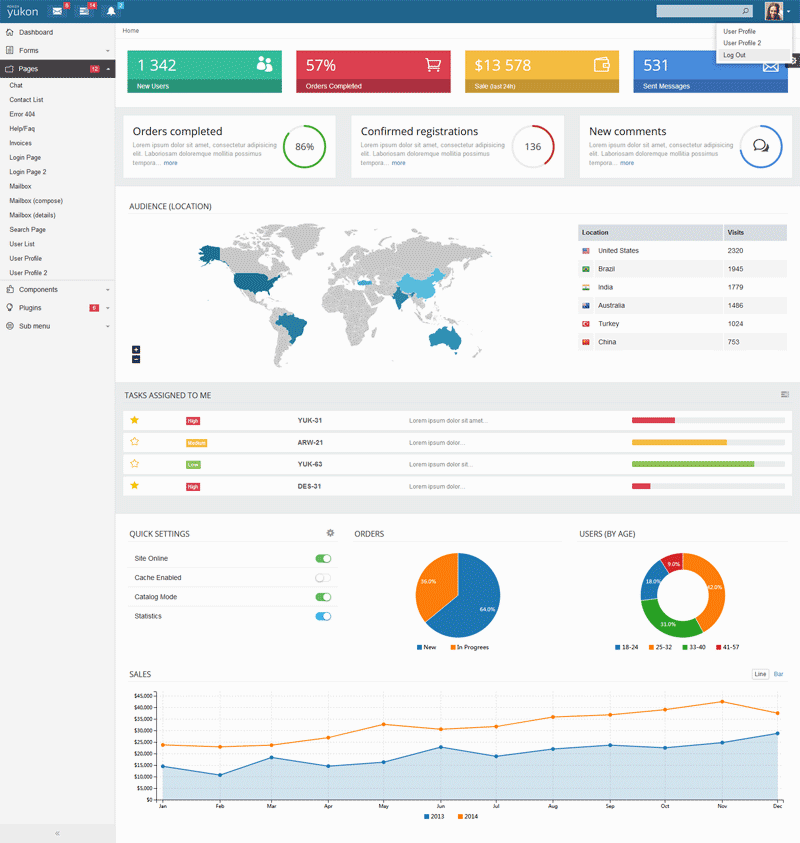Click the 86% progress circle
Viewport: 800px width, 843px height.
pyautogui.click(x=303, y=146)
